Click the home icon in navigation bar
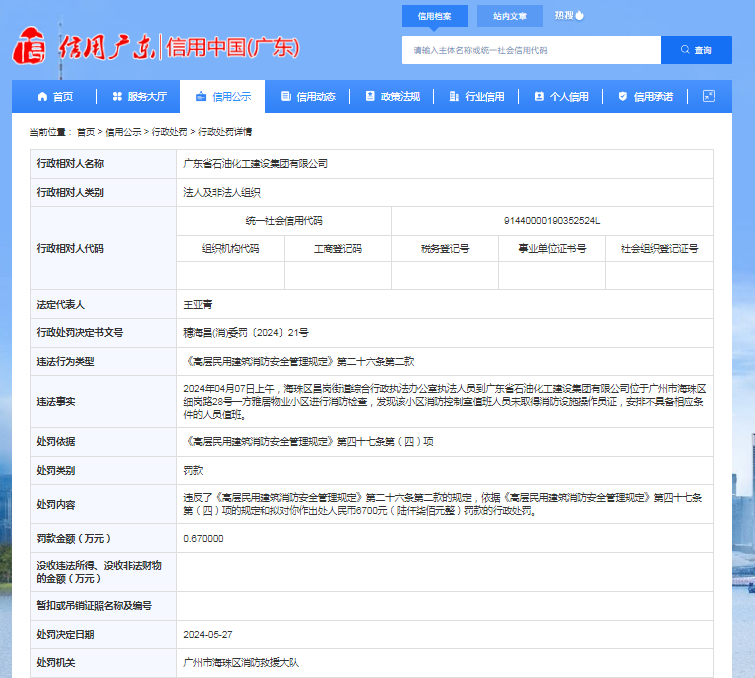 pos(42,97)
